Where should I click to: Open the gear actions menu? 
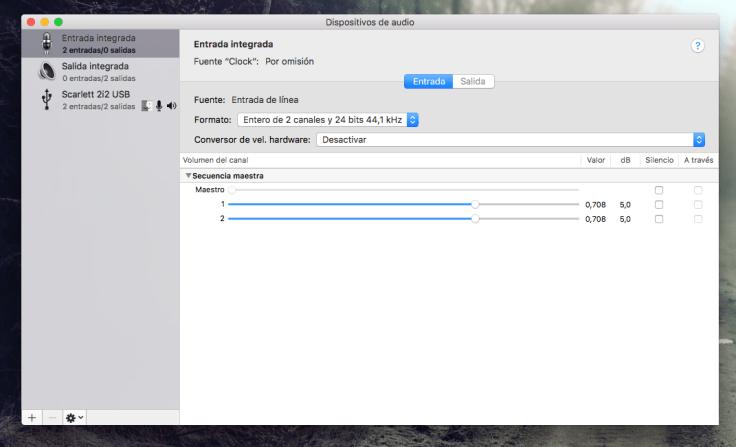pyautogui.click(x=74, y=417)
